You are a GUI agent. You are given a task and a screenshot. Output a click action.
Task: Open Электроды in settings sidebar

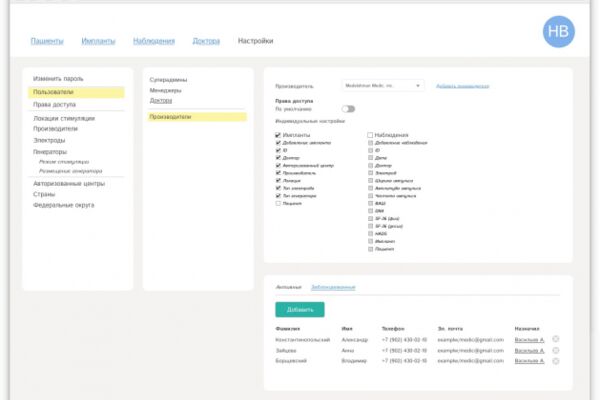pos(49,140)
